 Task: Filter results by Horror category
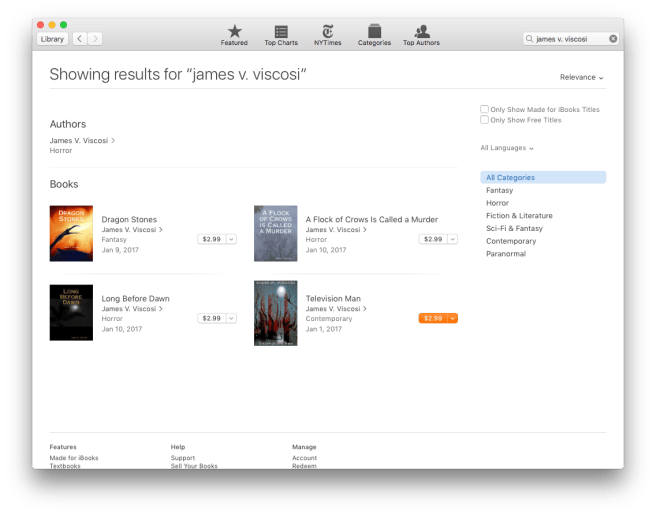(497, 203)
